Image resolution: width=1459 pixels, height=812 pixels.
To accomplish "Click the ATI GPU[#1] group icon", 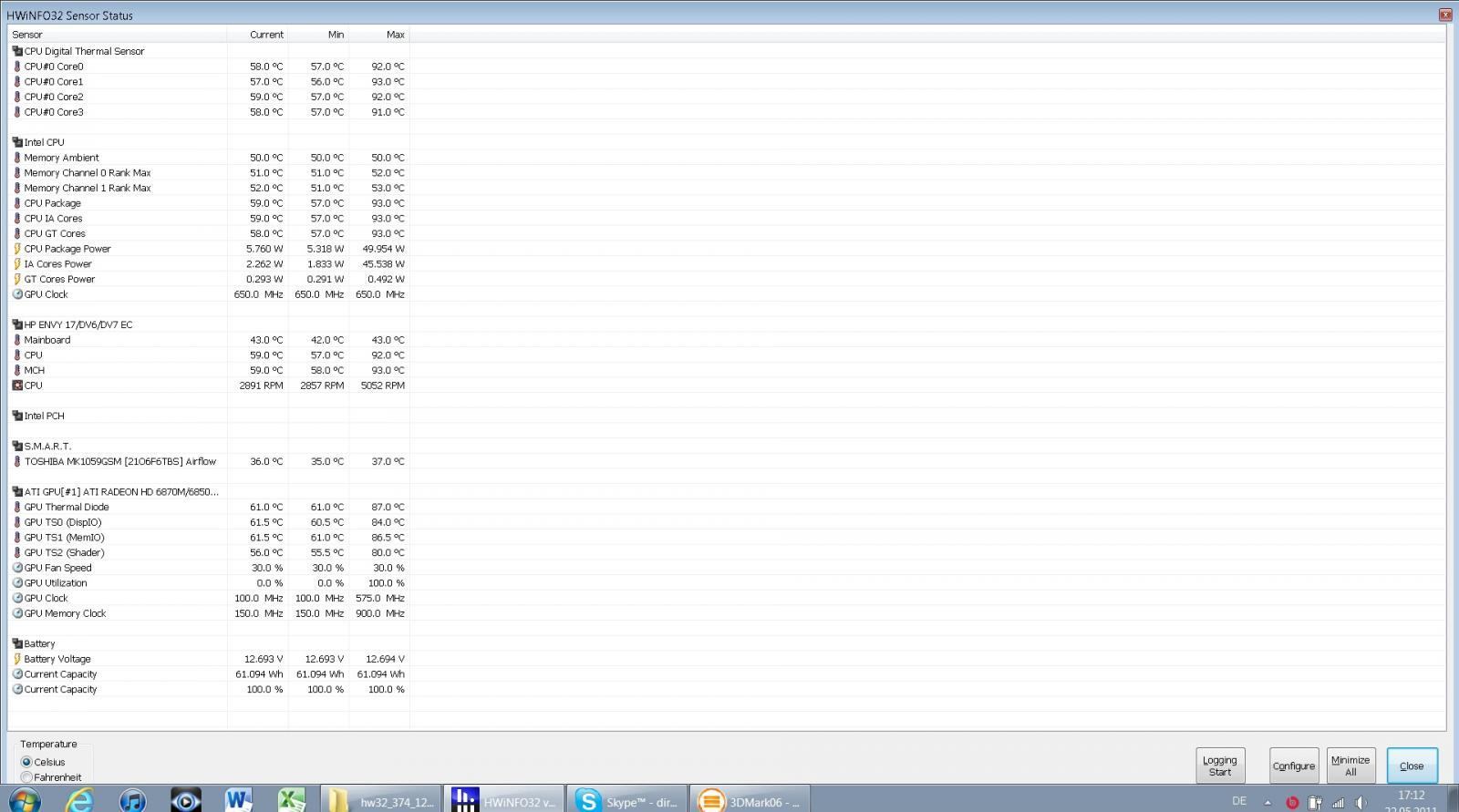I will [17, 491].
